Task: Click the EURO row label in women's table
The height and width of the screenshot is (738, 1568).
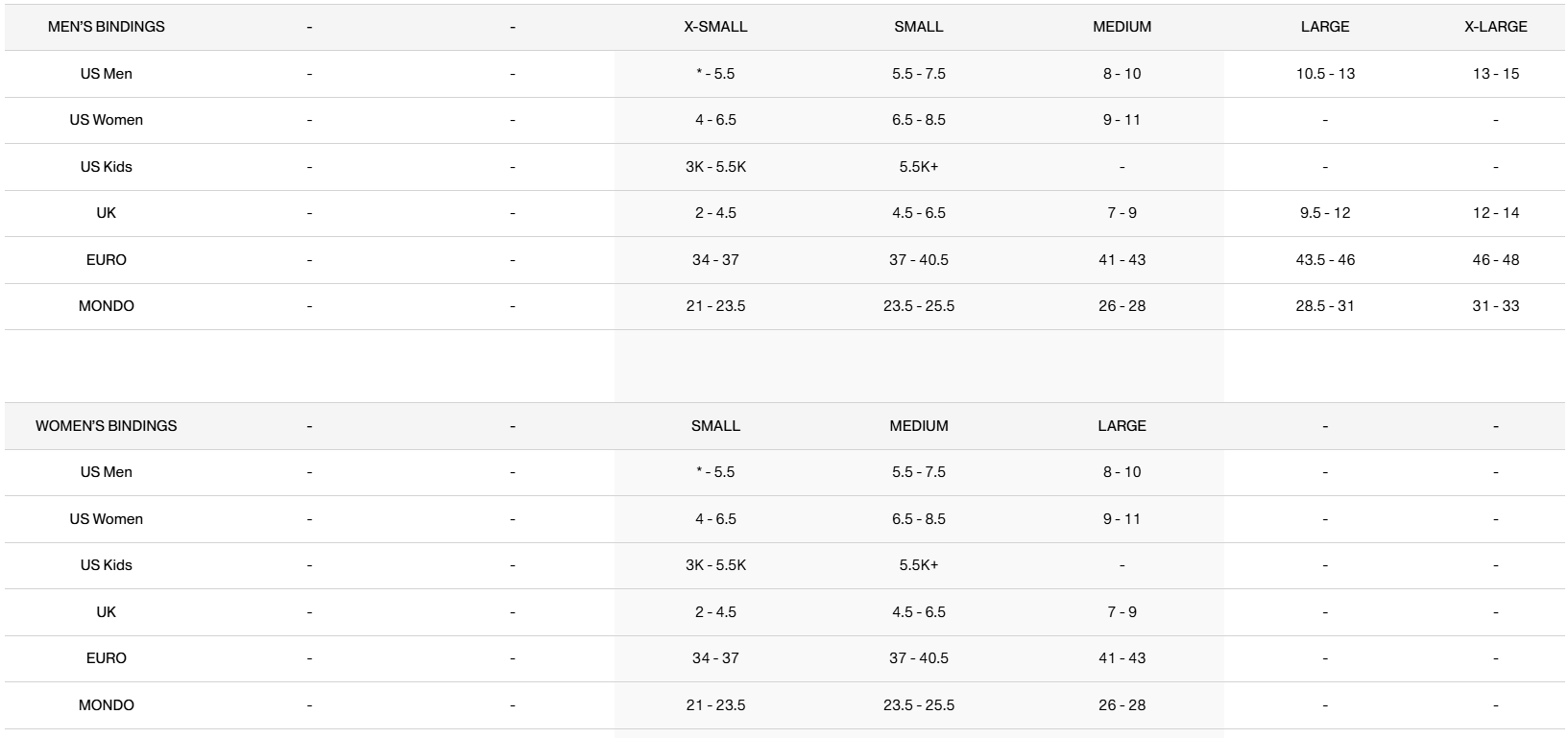Action: click(x=106, y=658)
